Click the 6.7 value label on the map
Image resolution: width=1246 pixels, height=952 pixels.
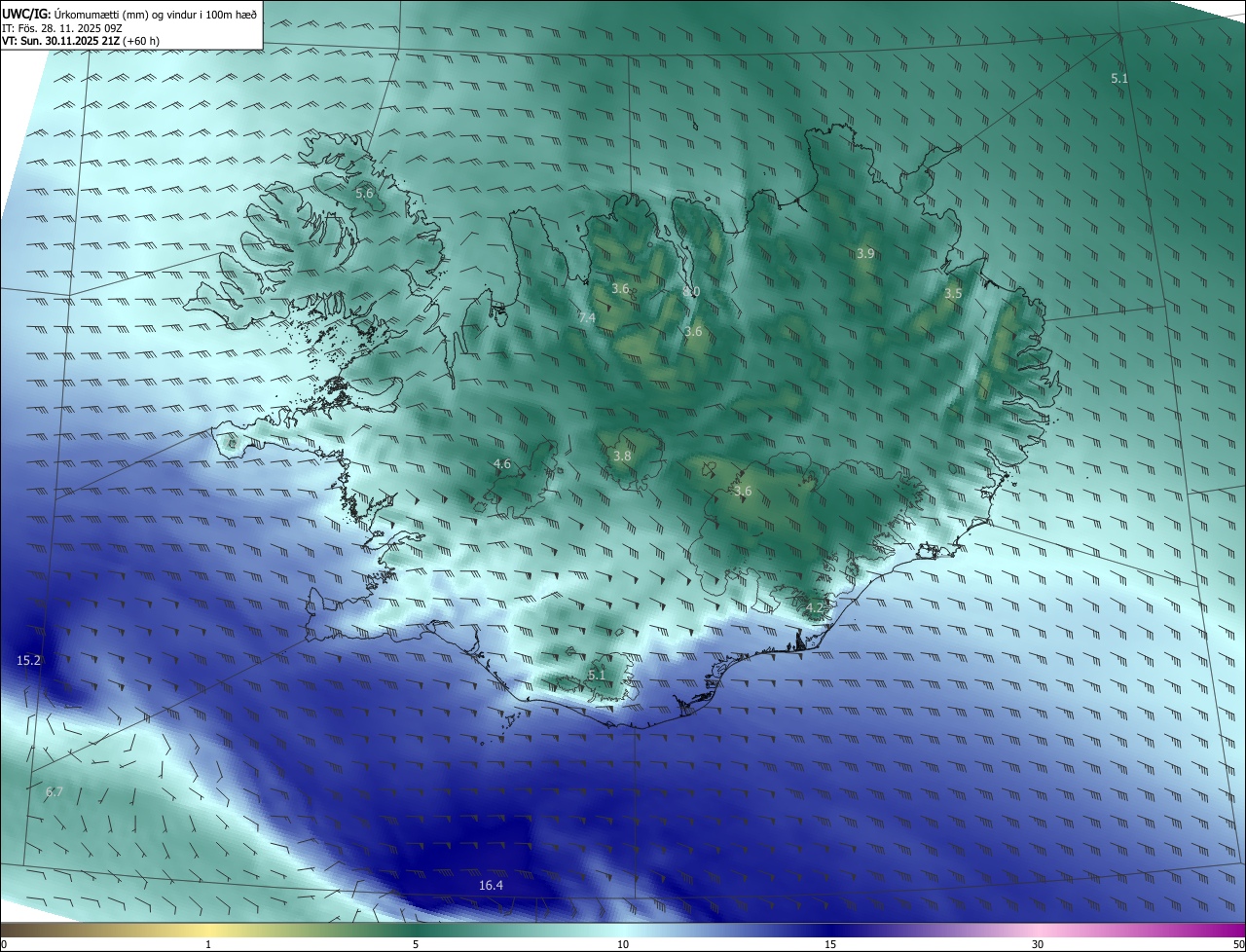[x=54, y=791]
